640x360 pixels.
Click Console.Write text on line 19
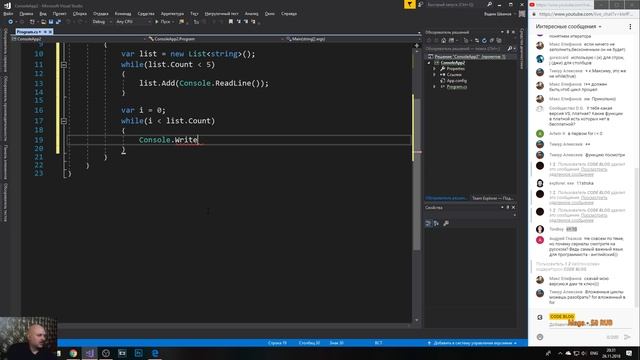tap(169, 140)
